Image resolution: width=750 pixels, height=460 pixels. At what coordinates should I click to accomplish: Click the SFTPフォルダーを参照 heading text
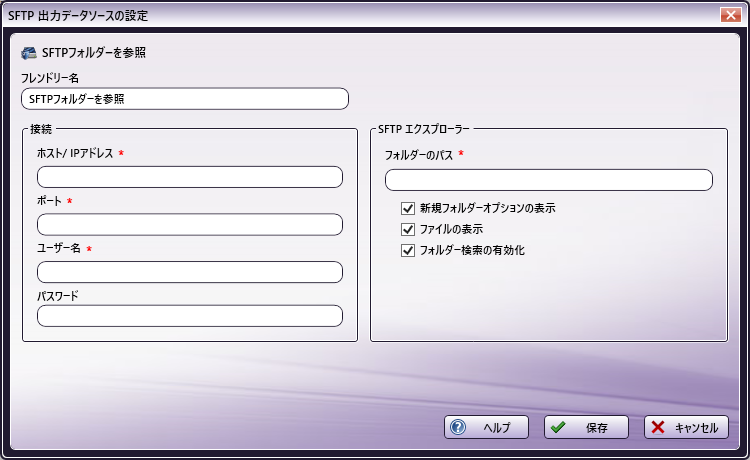coord(94,53)
